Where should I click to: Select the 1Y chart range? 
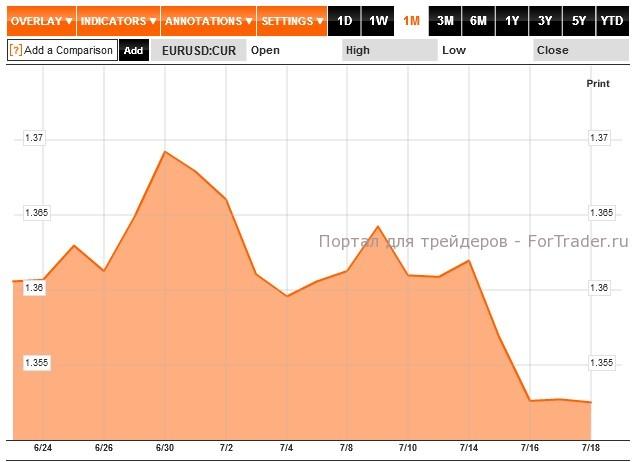coord(511,20)
